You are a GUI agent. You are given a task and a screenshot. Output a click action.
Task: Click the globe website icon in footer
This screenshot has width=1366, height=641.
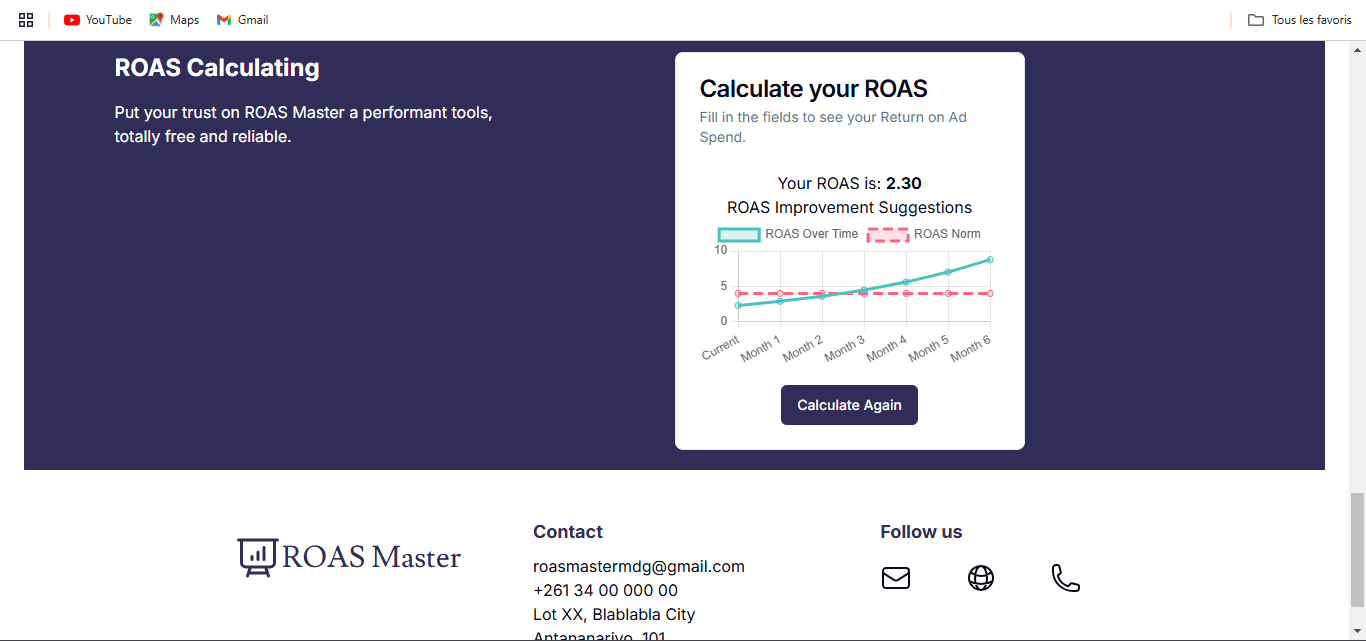tap(981, 578)
